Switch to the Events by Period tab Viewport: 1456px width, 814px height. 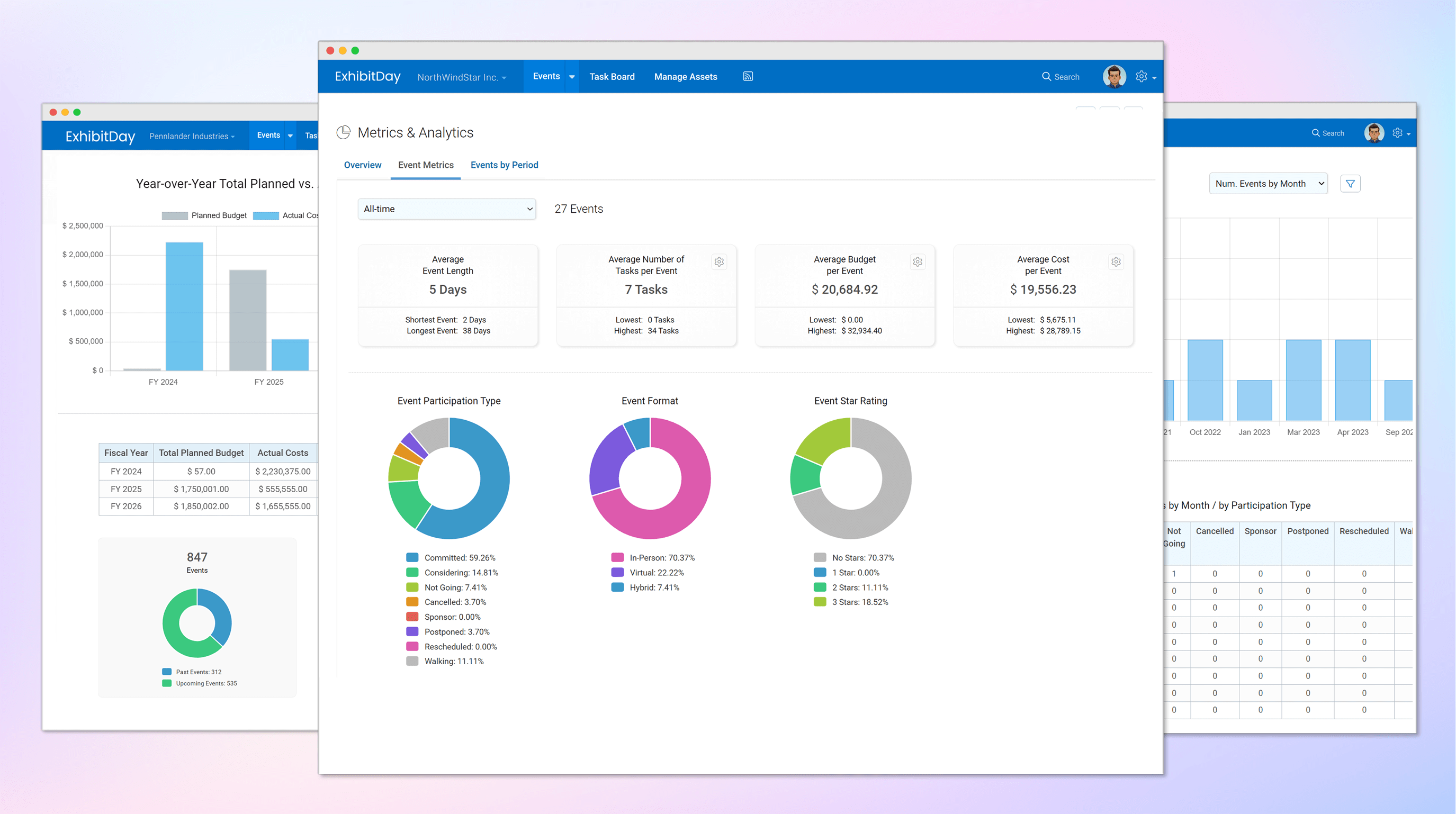(x=504, y=165)
